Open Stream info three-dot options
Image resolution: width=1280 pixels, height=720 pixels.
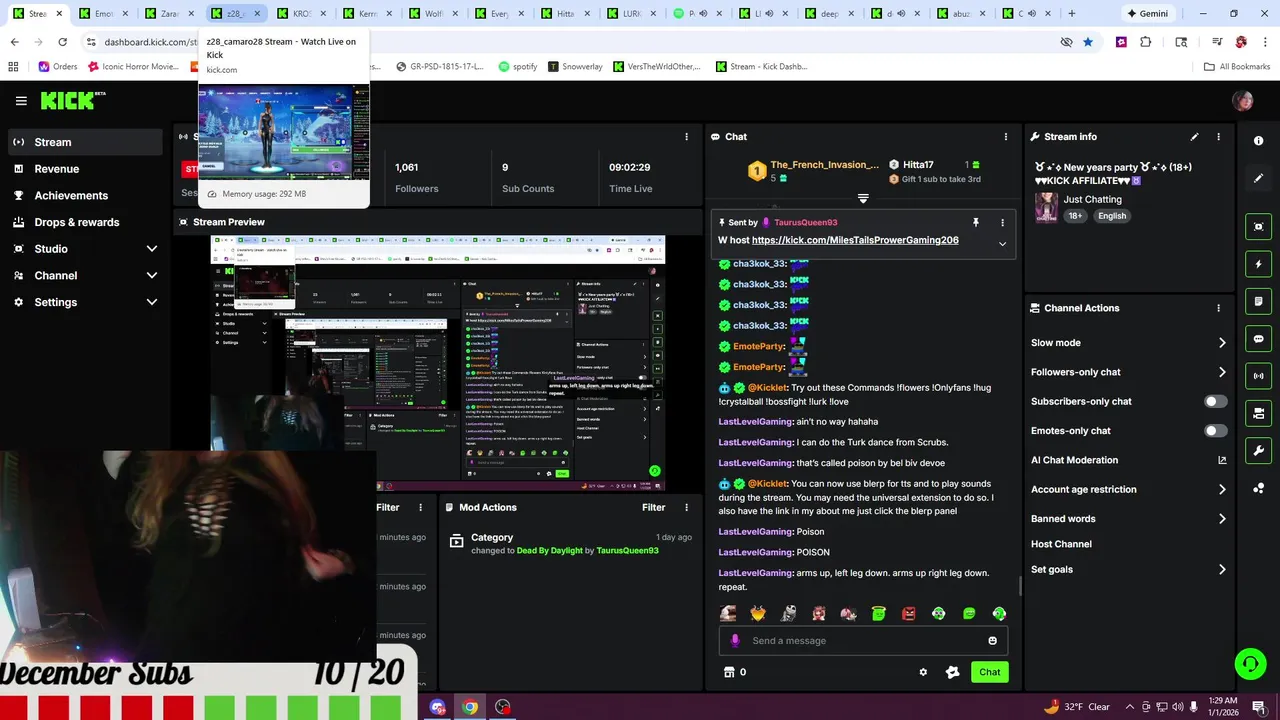(1218, 137)
